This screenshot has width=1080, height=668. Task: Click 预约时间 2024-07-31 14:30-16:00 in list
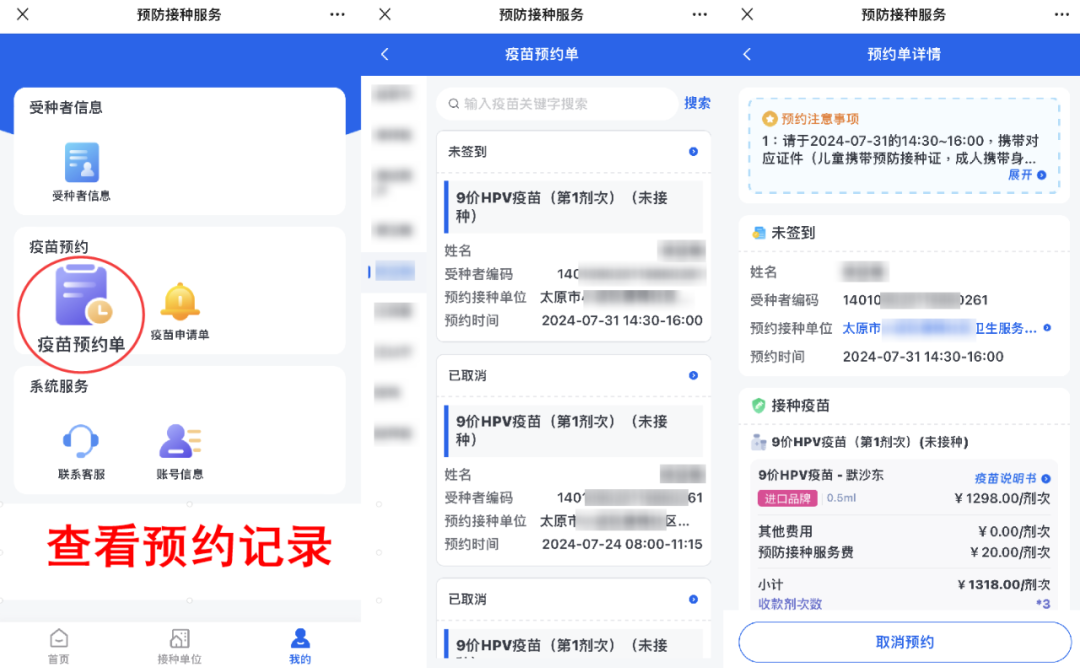pyautogui.click(x=573, y=320)
